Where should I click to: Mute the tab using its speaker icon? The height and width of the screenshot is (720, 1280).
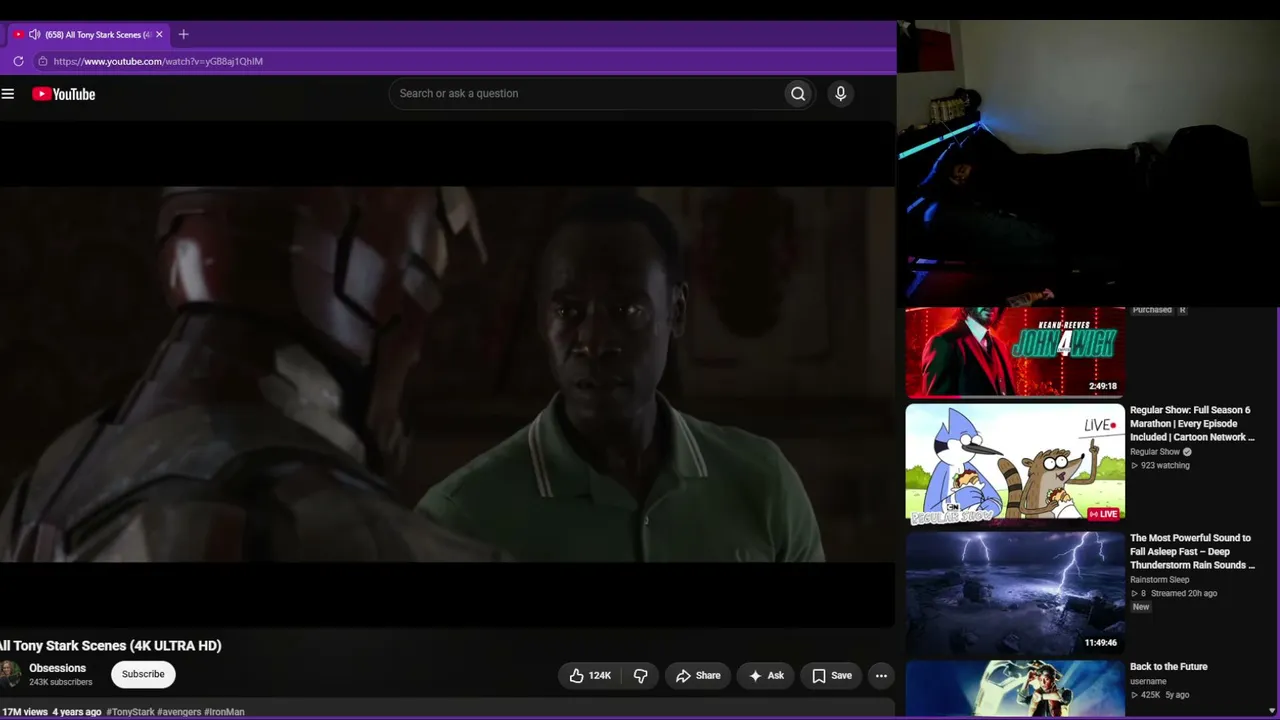35,34
